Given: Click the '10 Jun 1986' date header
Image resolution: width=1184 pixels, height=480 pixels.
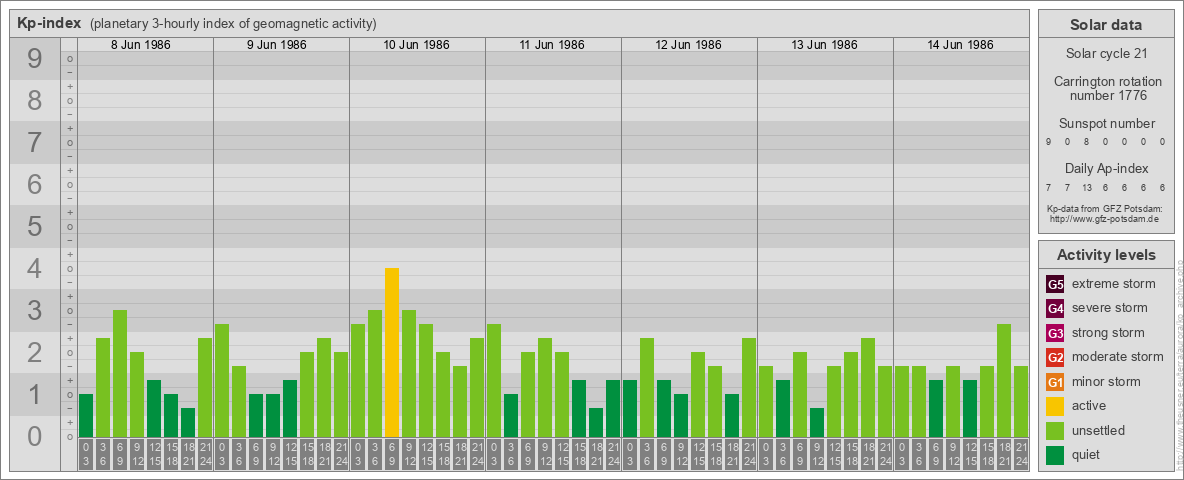Looking at the screenshot, I should coord(416,45).
